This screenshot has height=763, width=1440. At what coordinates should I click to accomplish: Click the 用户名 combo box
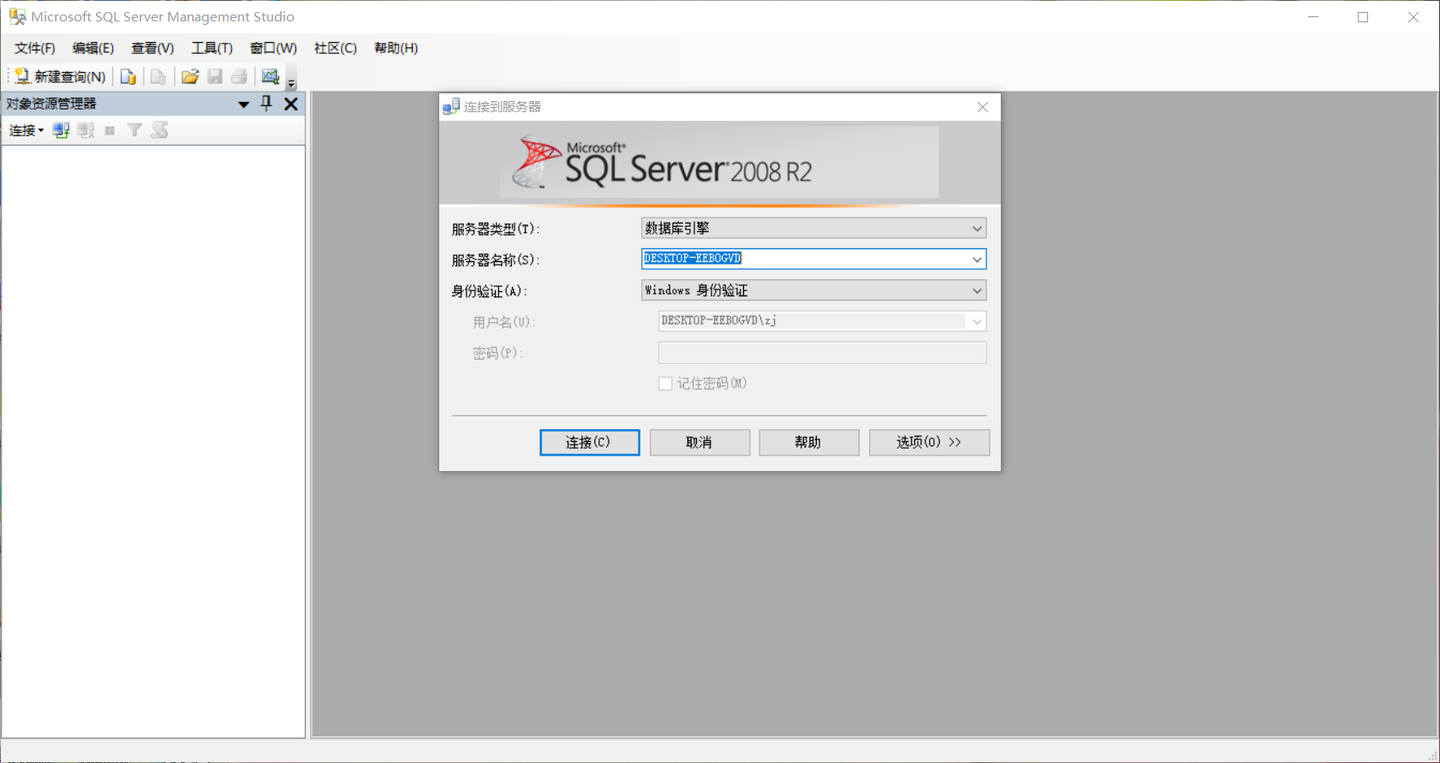pos(822,321)
